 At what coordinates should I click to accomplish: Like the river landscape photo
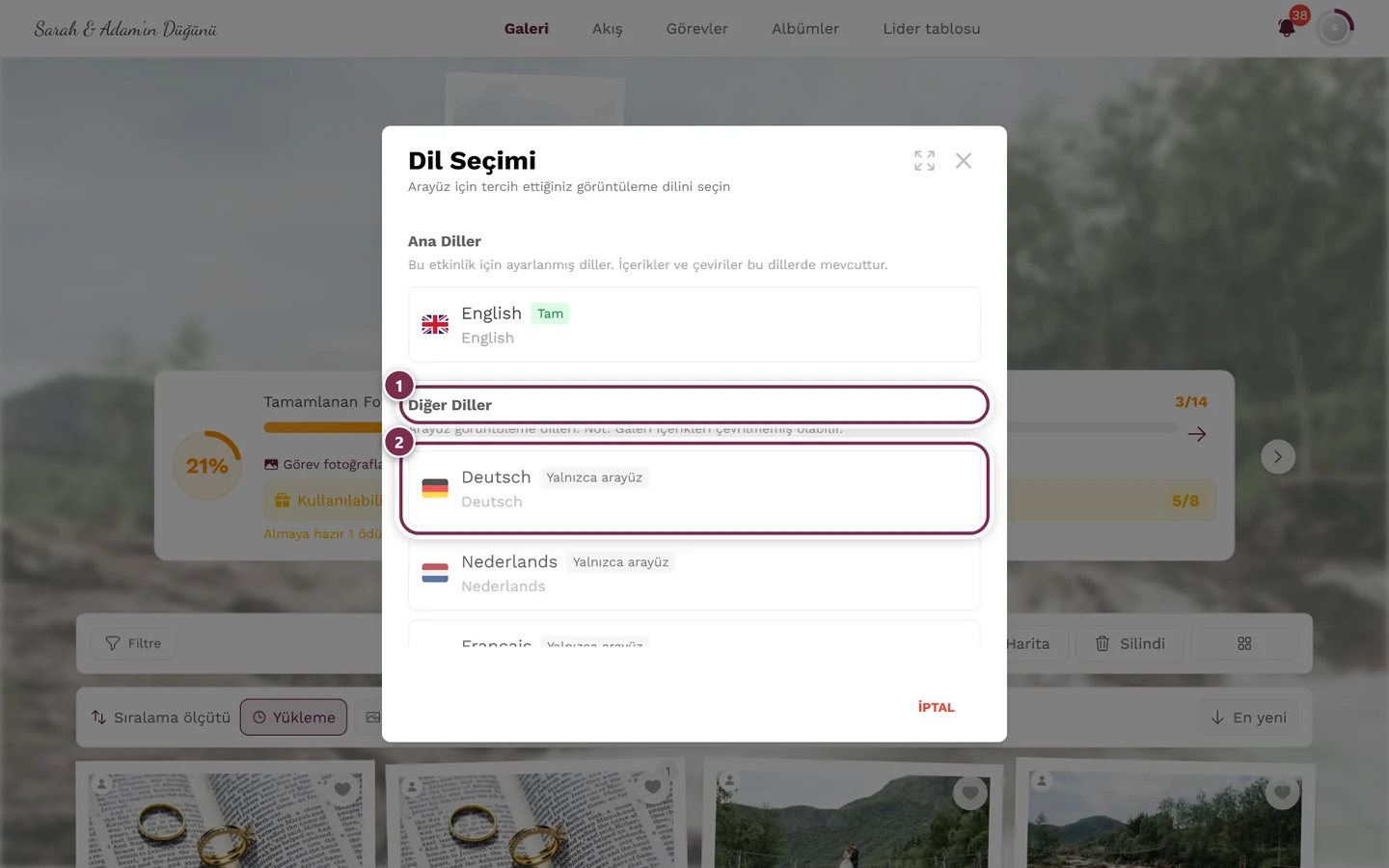pos(1282,793)
